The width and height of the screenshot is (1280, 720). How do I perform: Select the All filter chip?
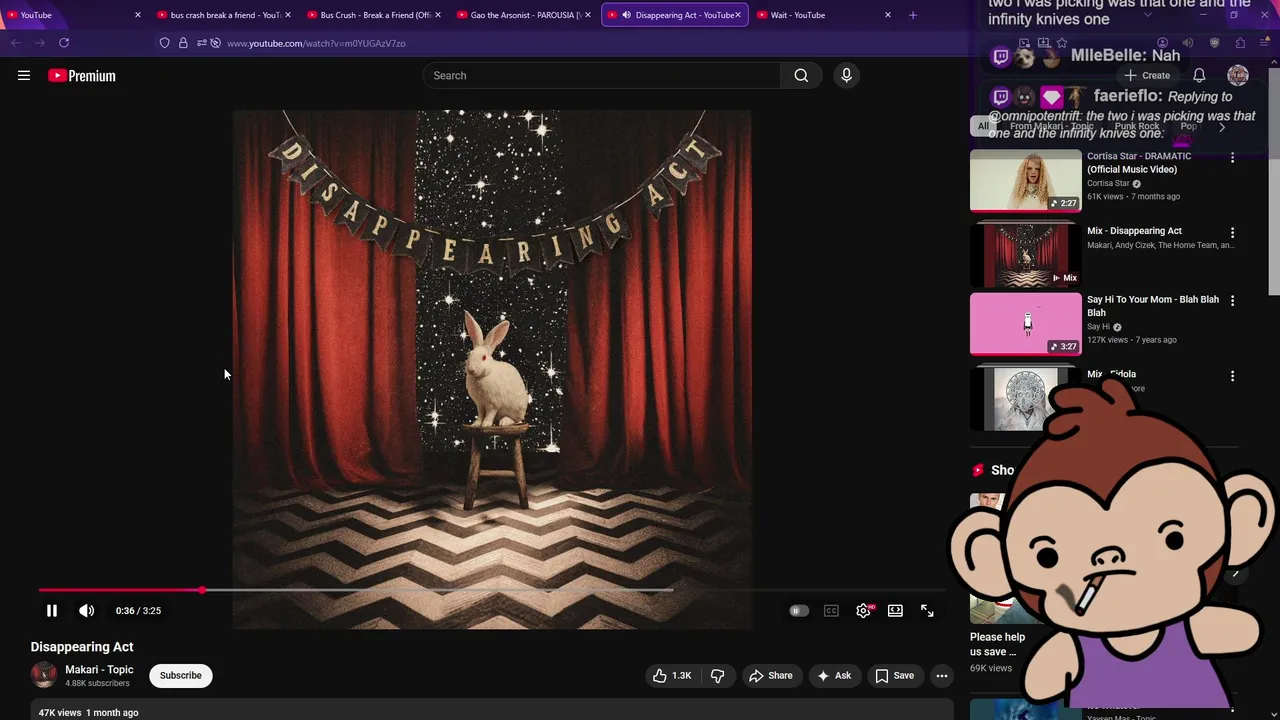pos(983,126)
